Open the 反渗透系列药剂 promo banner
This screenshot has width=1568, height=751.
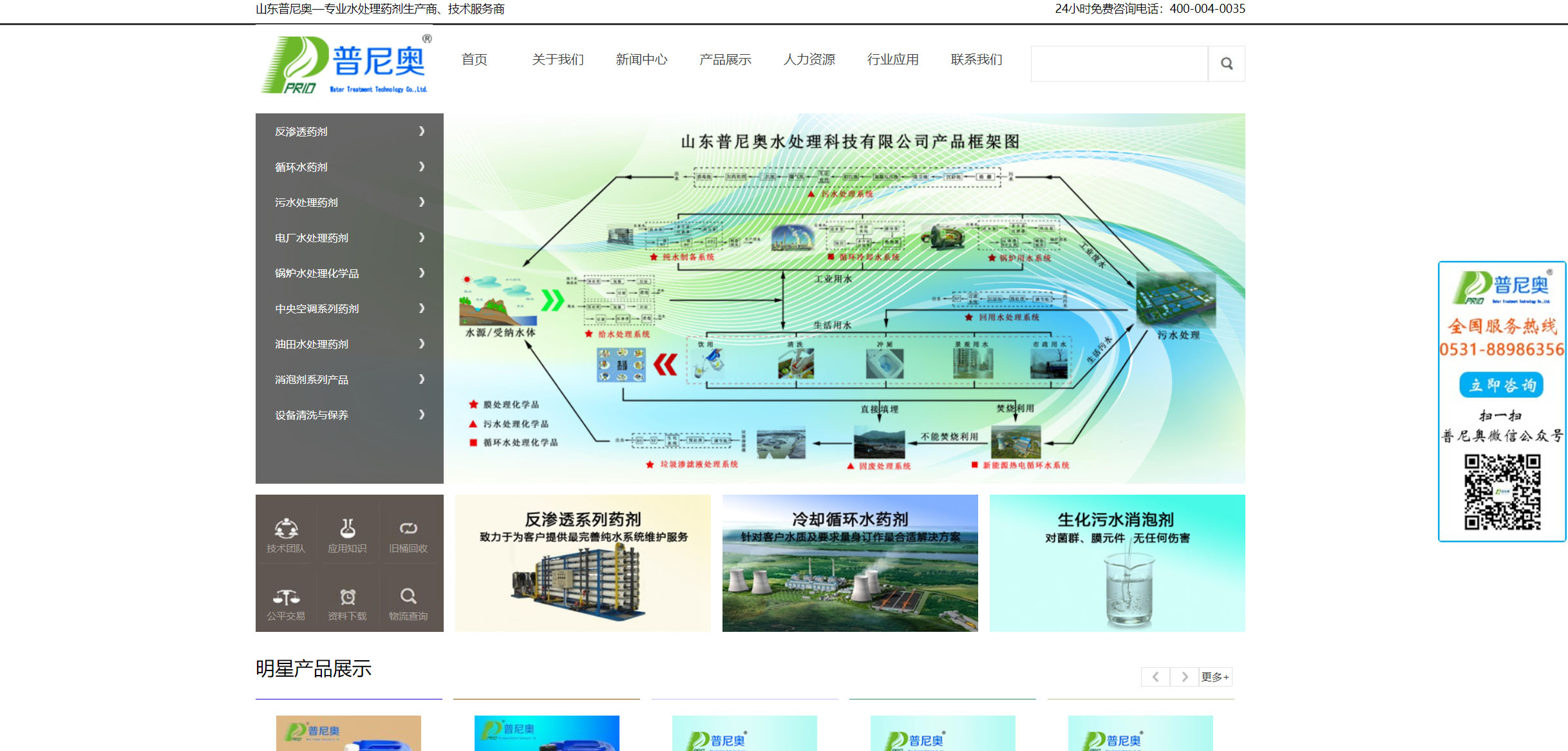tap(583, 563)
